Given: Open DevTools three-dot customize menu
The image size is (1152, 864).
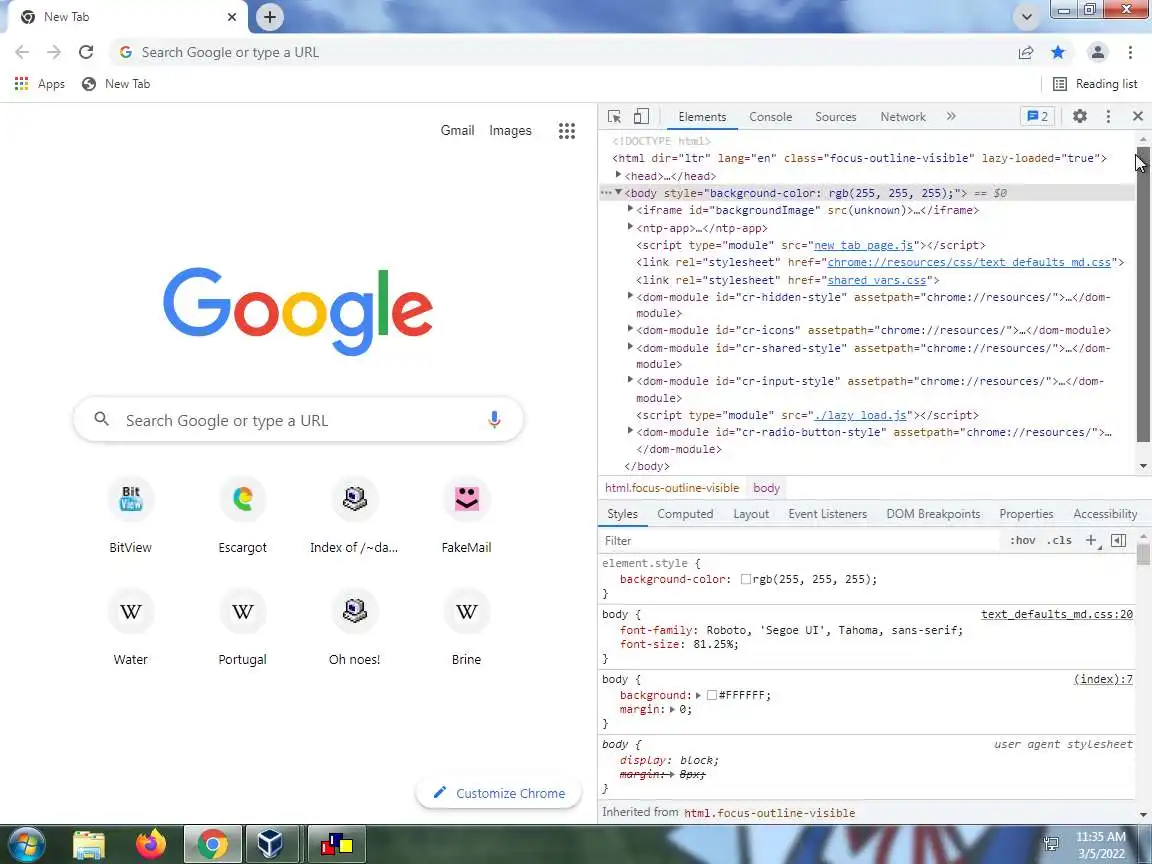Looking at the screenshot, I should tap(1108, 116).
